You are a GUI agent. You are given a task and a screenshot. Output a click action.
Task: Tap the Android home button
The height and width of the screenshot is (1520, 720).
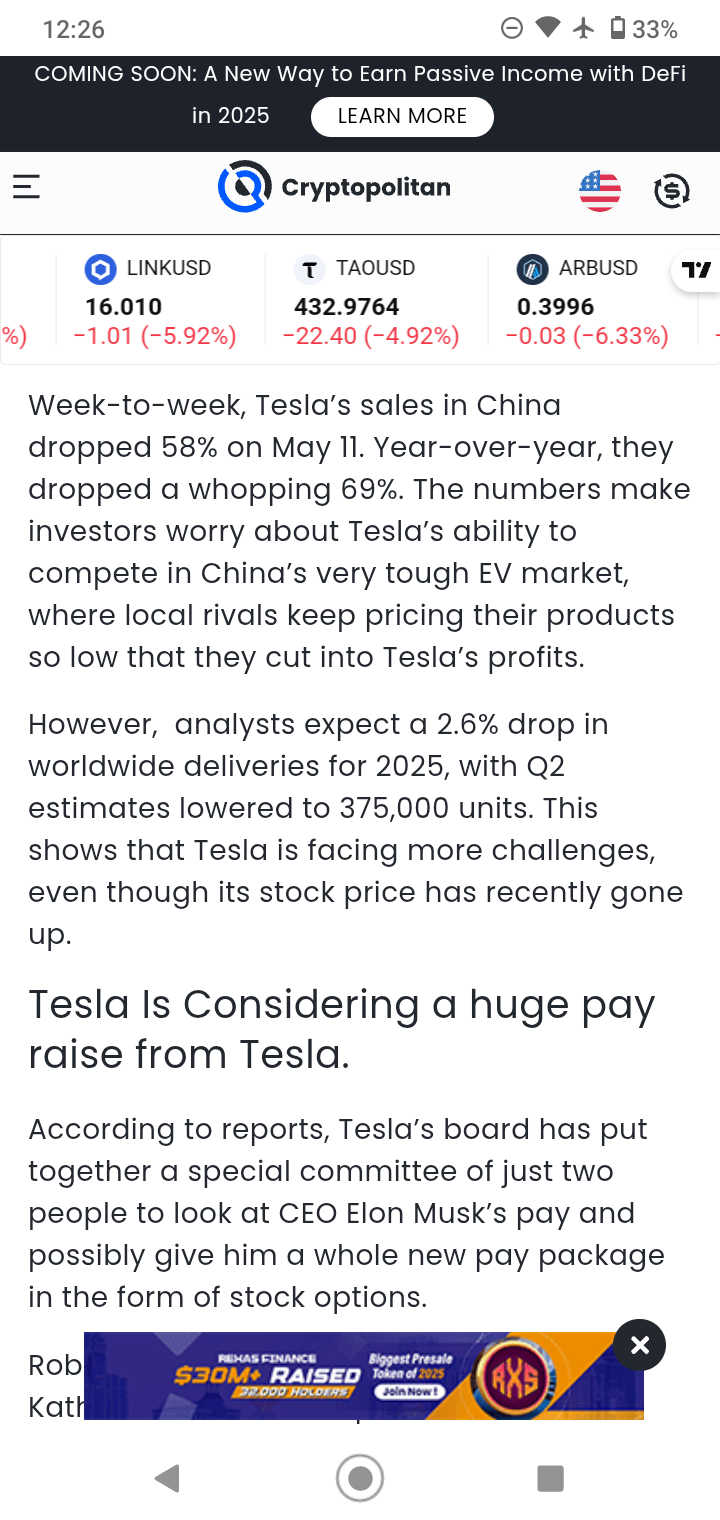(360, 1478)
